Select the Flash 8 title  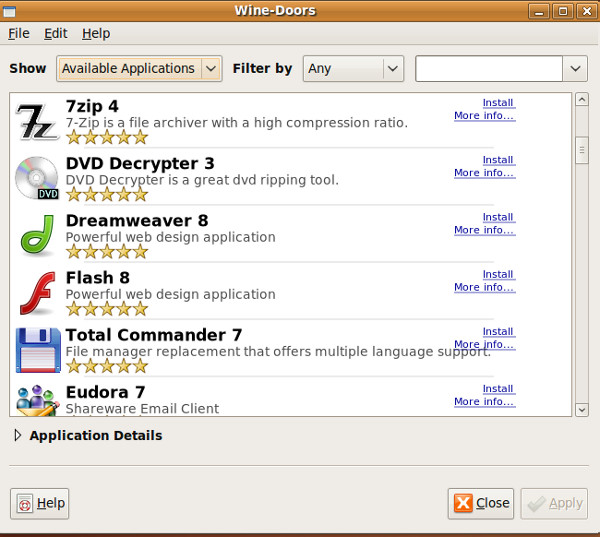click(98, 278)
